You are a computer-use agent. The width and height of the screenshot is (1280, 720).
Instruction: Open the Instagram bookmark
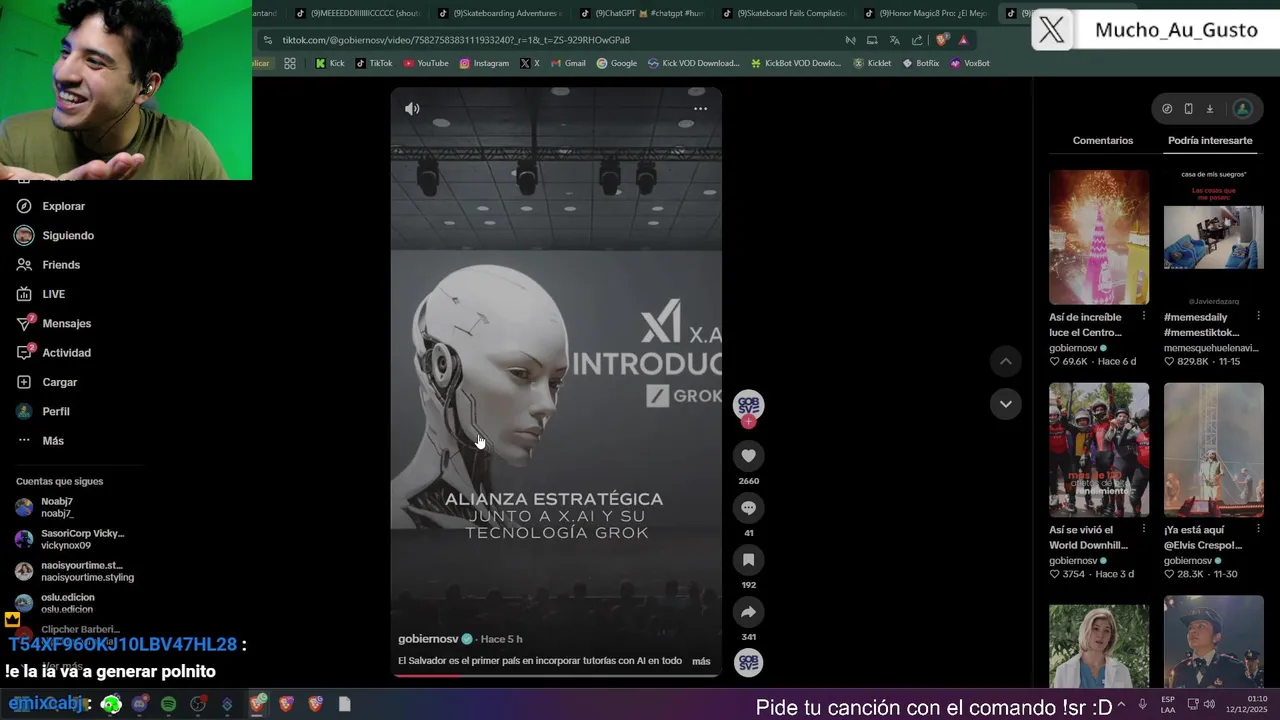[x=484, y=63]
